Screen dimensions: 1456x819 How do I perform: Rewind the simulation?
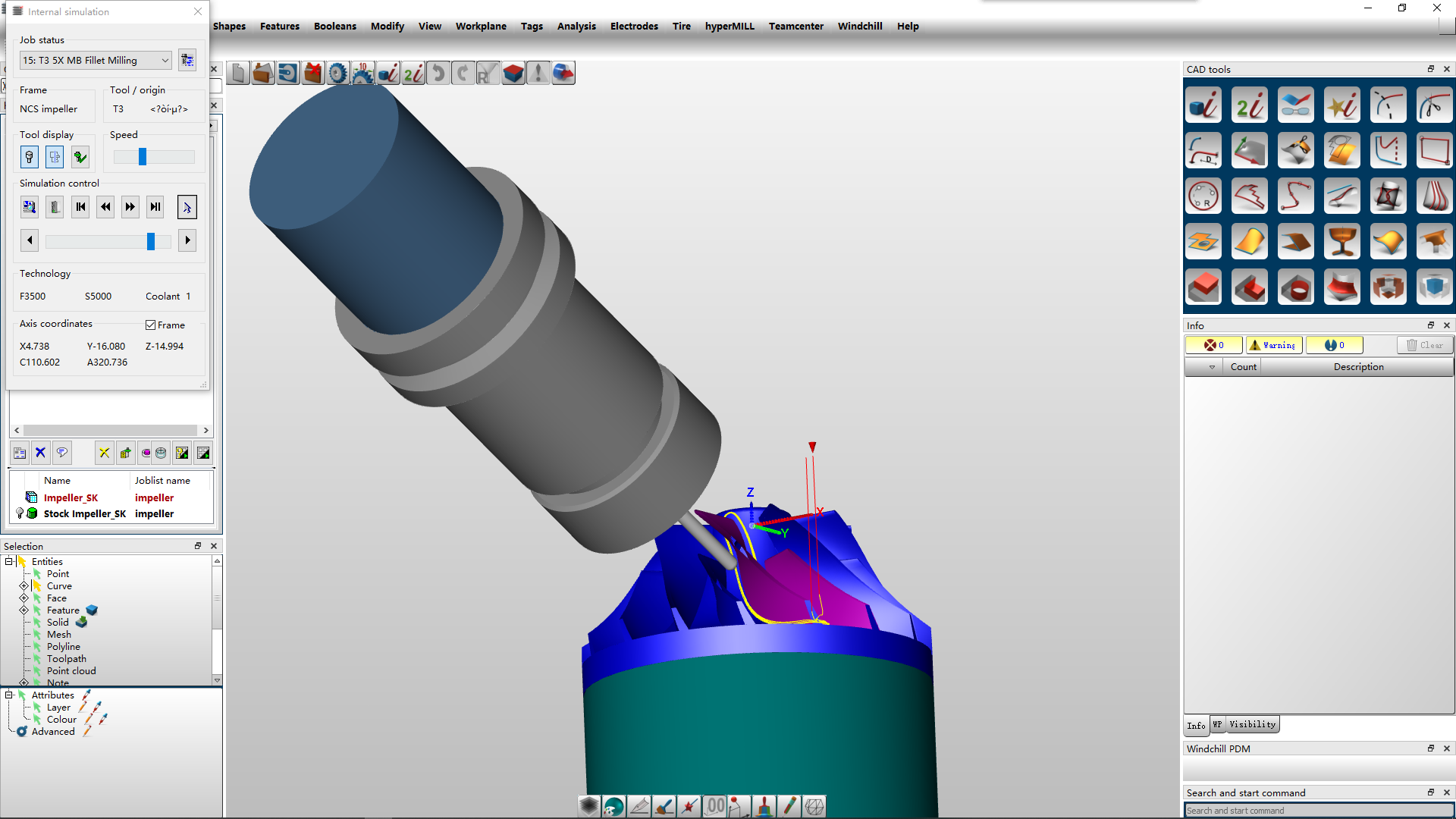coord(105,206)
